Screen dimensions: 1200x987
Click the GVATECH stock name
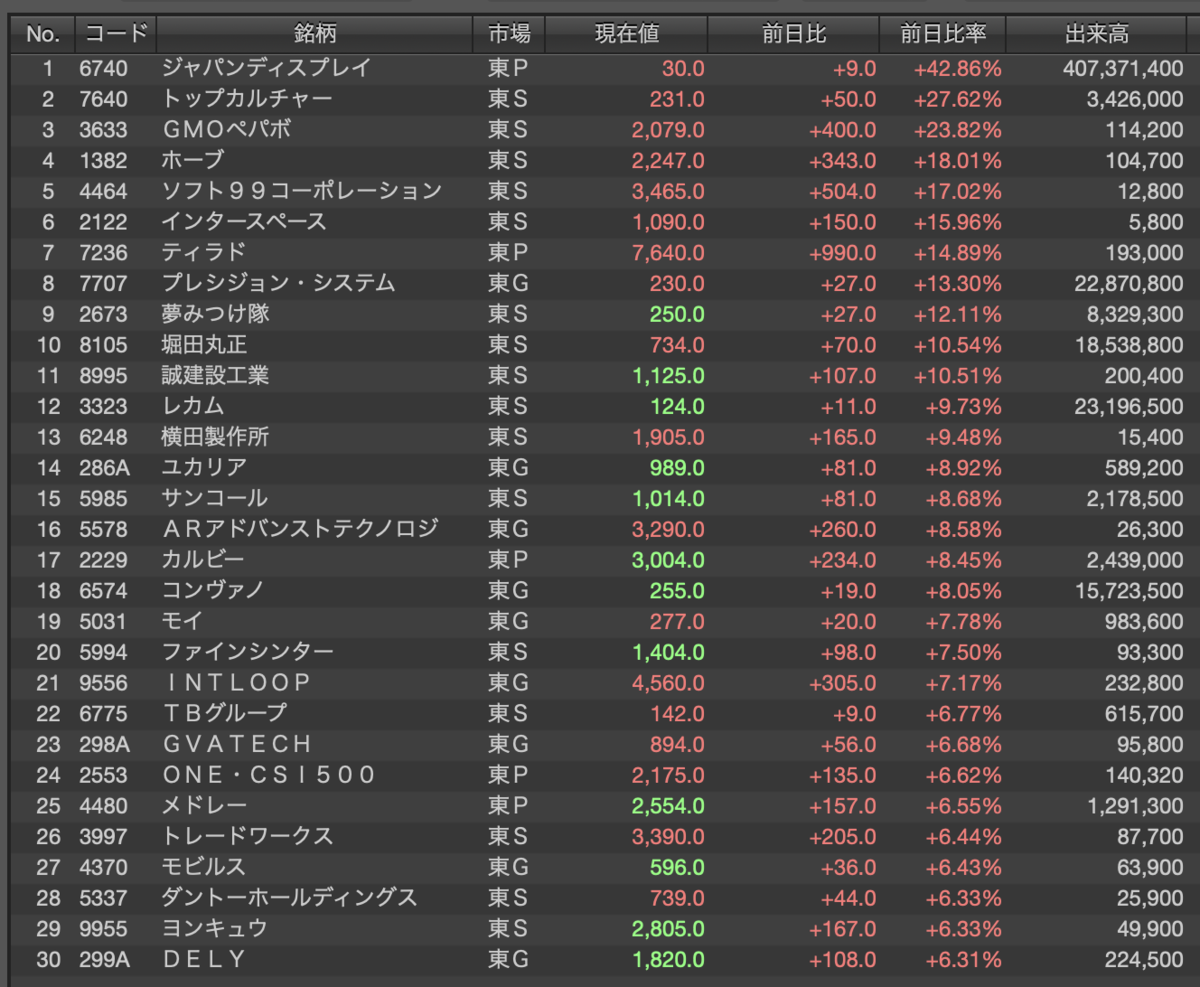236,744
